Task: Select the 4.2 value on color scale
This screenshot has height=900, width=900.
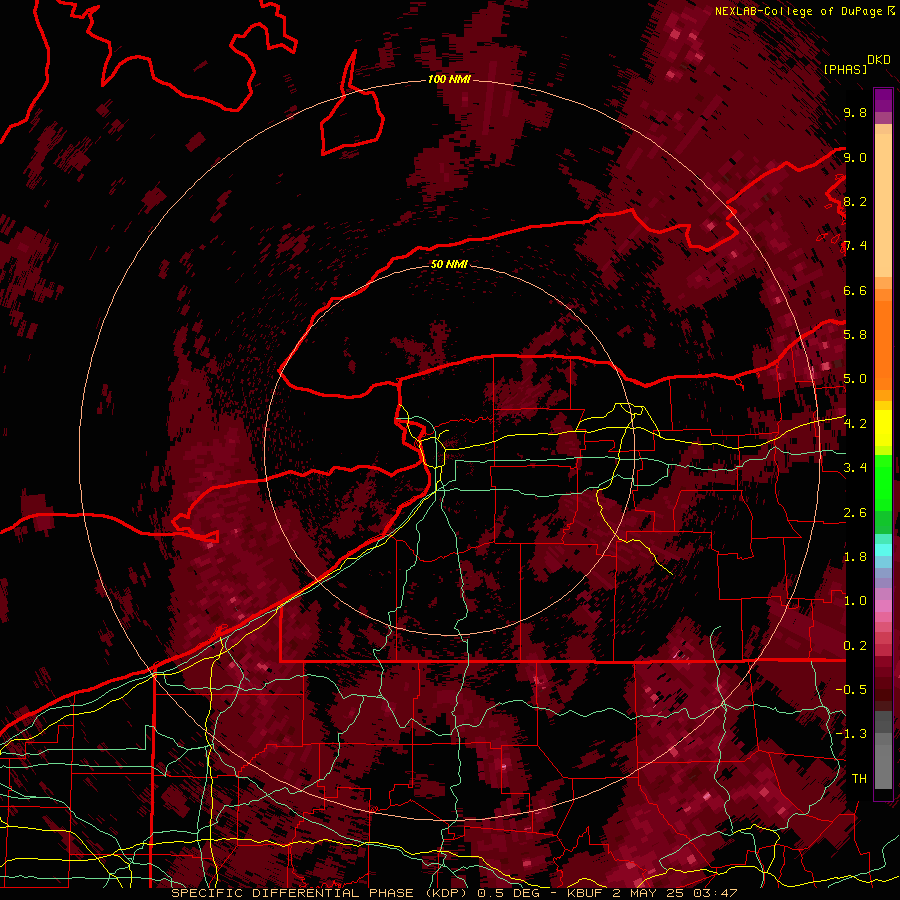Action: 855,424
